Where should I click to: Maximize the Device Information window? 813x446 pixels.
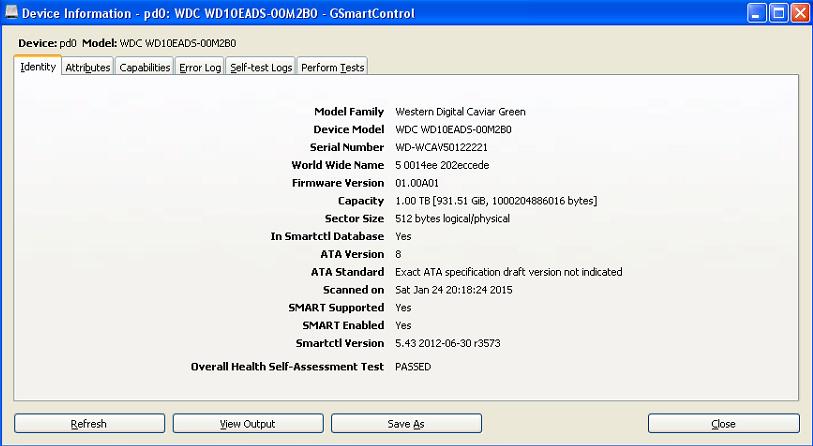(778, 13)
